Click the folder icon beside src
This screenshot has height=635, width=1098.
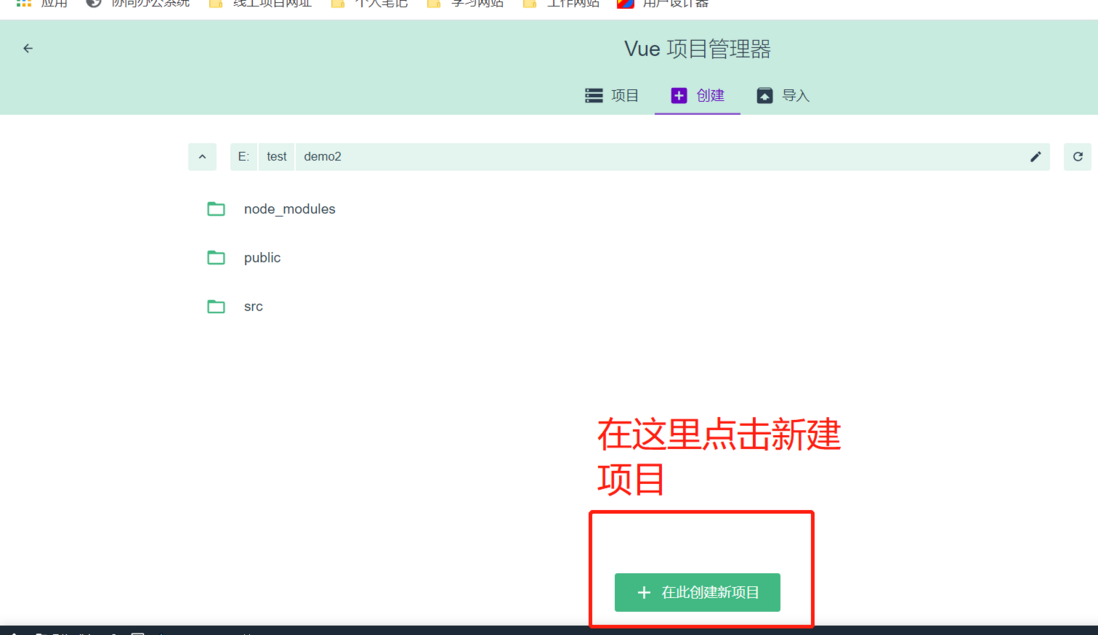click(x=216, y=307)
